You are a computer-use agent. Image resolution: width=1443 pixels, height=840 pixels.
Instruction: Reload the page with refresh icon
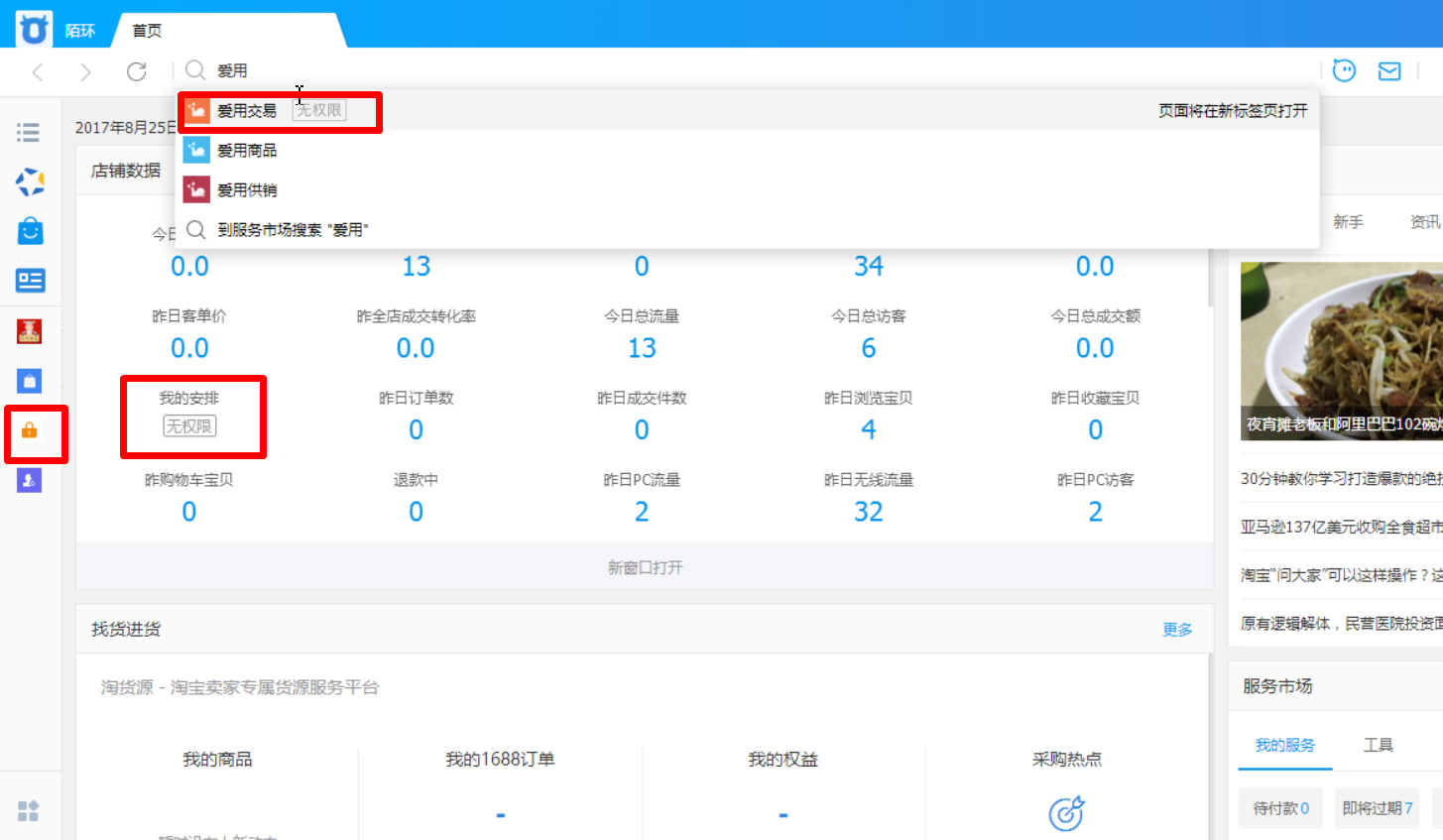coord(137,71)
